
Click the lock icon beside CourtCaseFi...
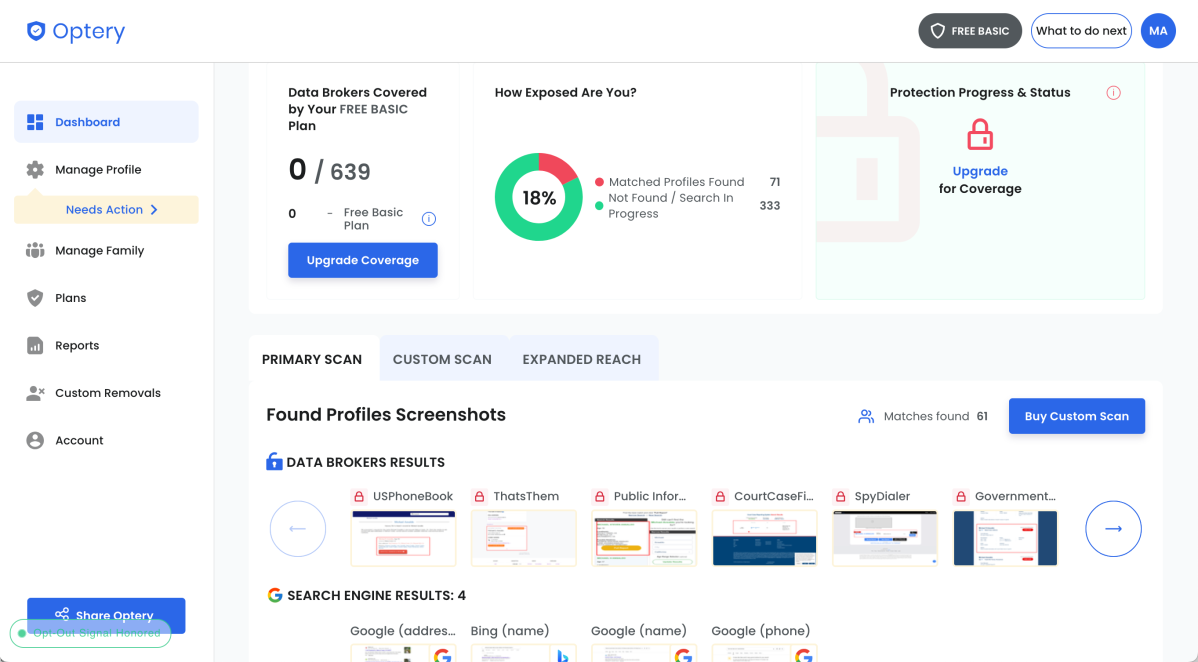pyautogui.click(x=720, y=496)
